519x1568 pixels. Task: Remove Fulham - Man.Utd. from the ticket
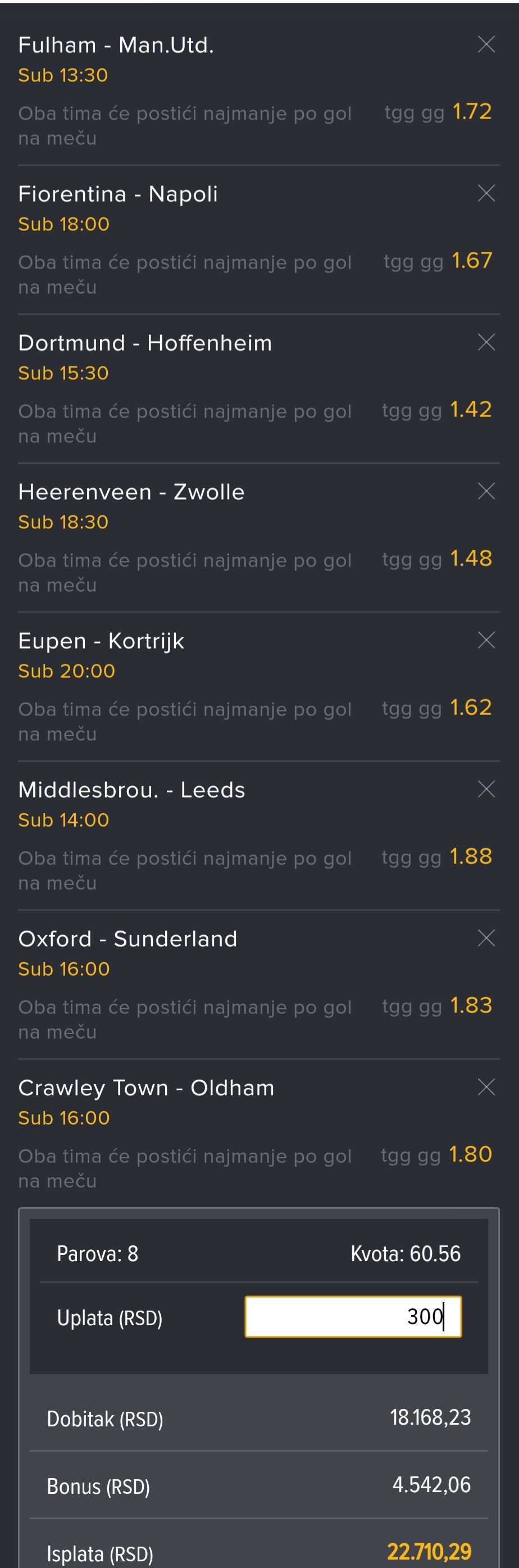(486, 44)
